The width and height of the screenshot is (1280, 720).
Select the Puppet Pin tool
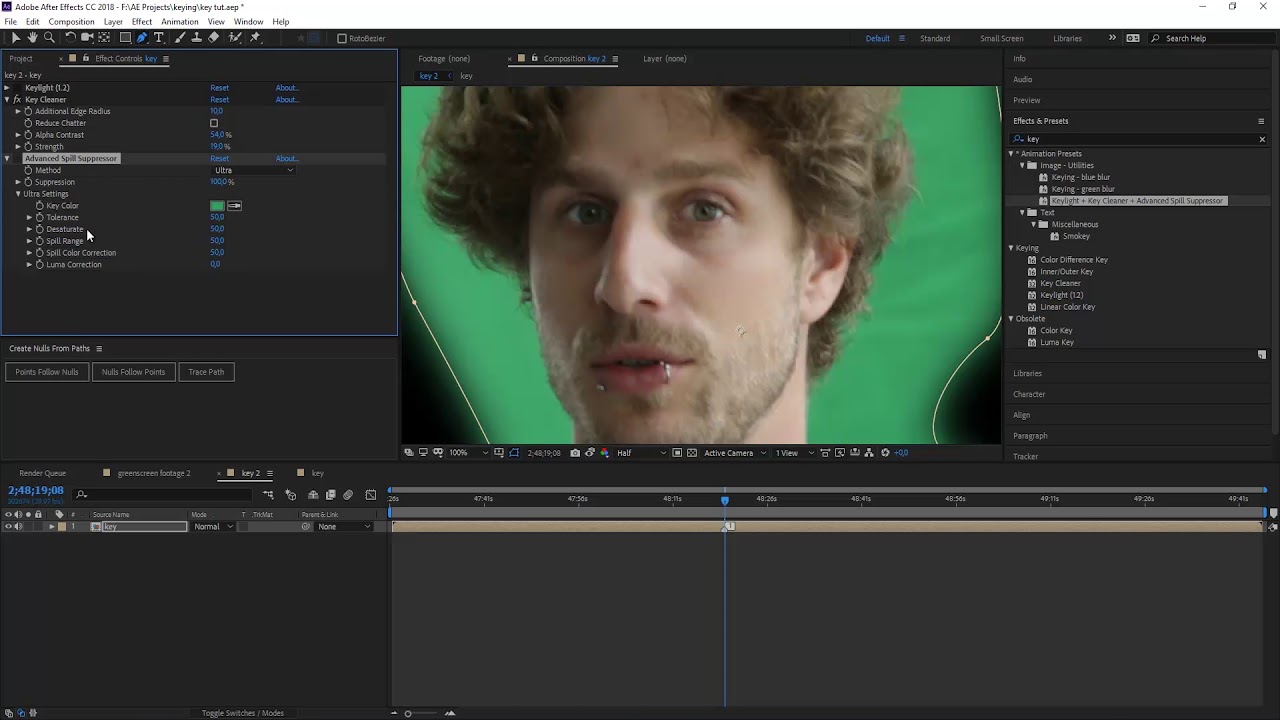point(256,38)
